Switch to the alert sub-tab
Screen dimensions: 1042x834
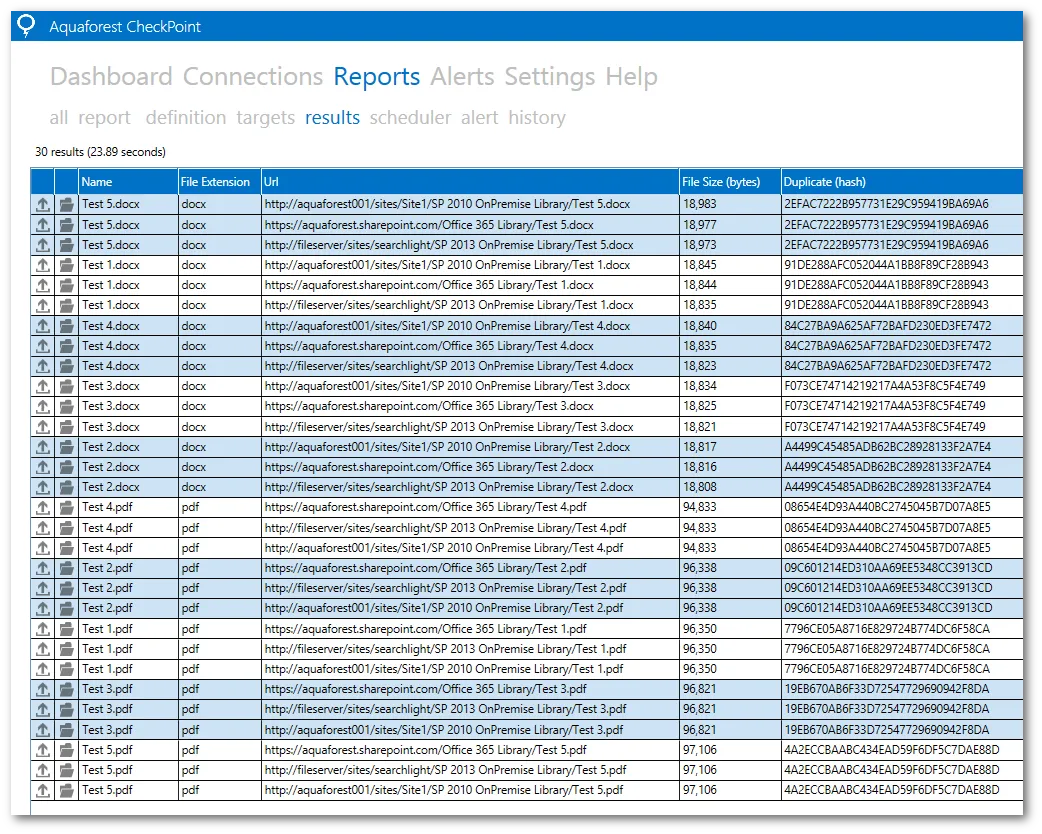click(479, 118)
